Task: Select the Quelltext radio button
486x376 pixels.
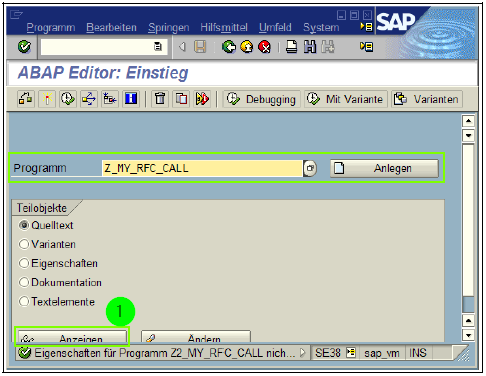Action: point(24,225)
